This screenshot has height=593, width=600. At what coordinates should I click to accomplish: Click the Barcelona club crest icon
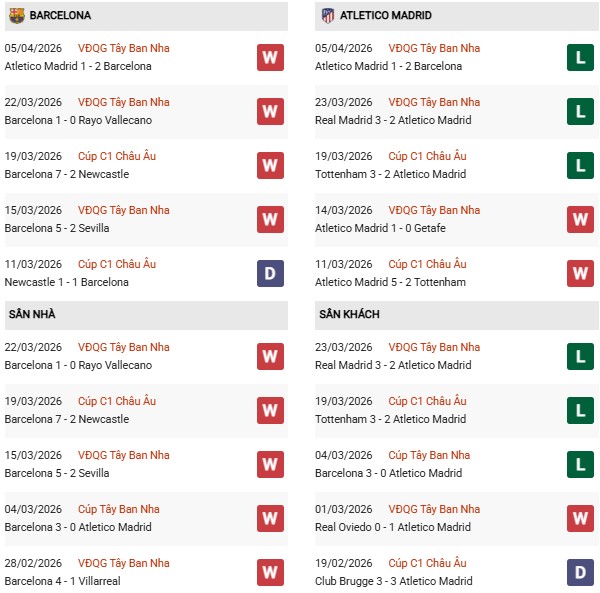tap(16, 15)
